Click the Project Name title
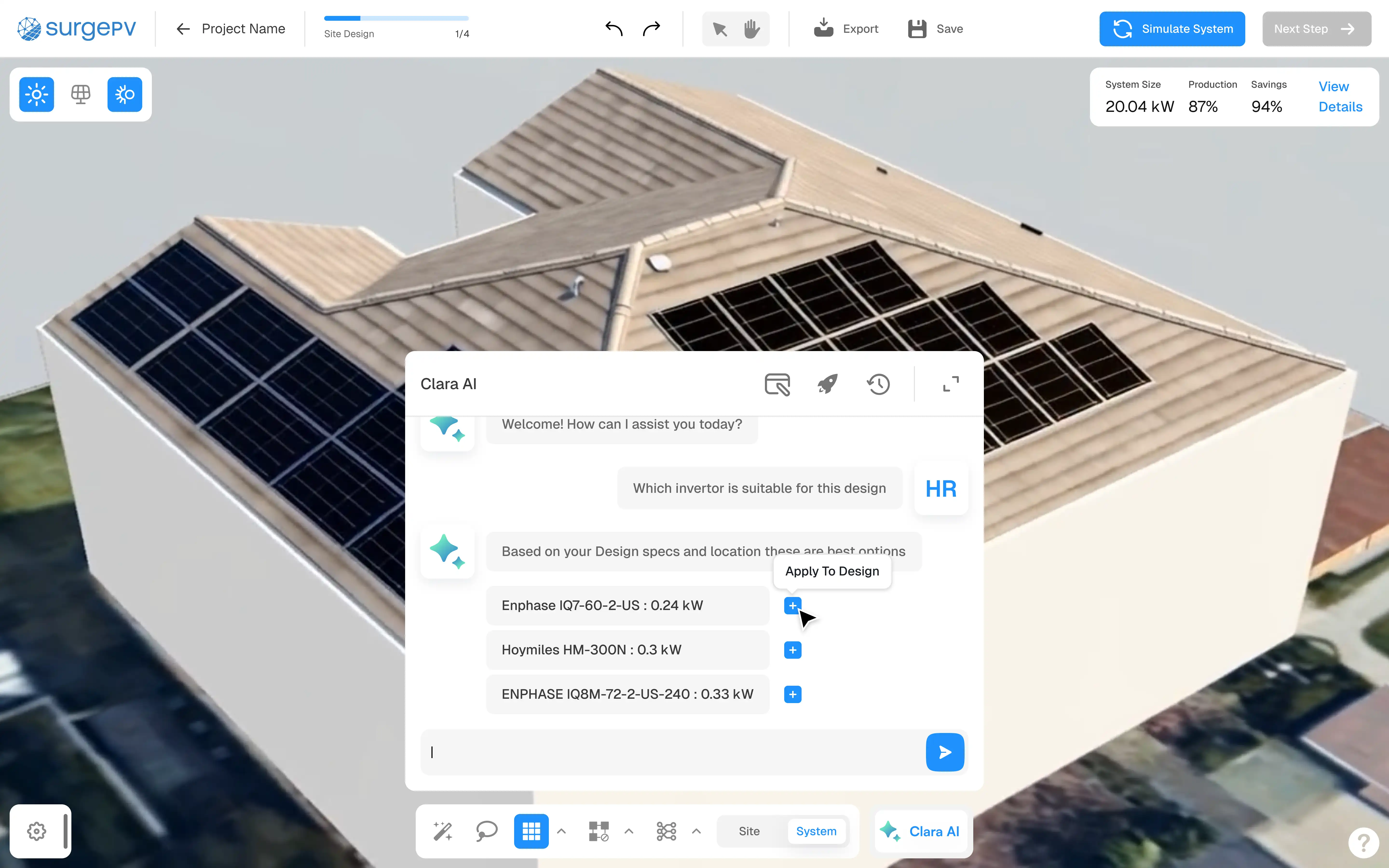Viewport: 1389px width, 868px height. point(243,29)
